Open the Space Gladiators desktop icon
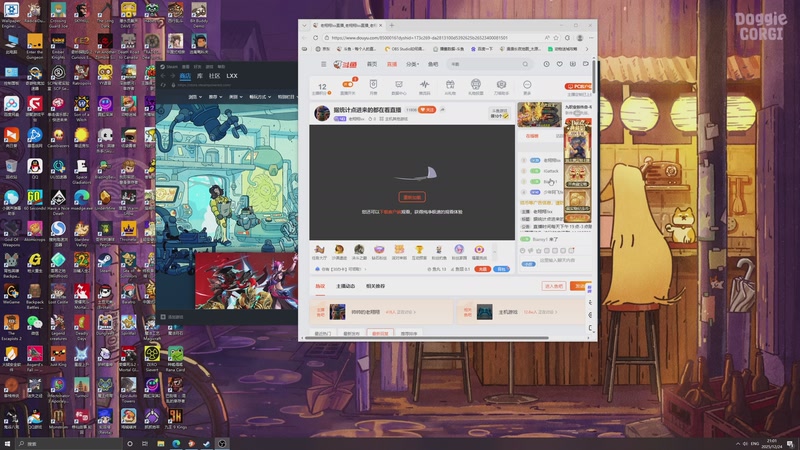Viewport: 800px width, 450px height. 82,167
